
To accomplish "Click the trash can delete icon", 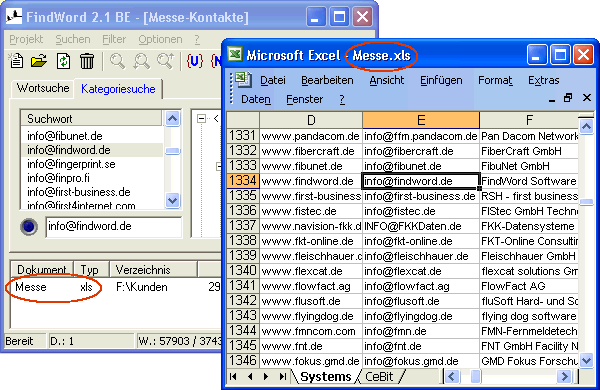I will [x=87, y=61].
